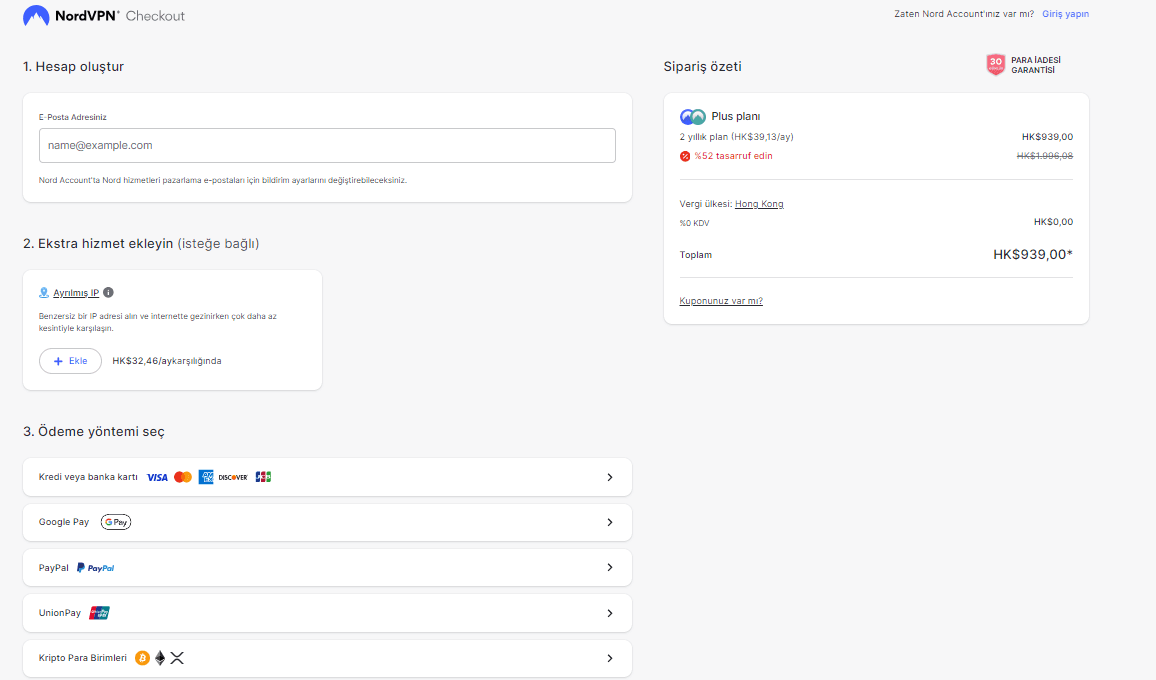The width and height of the screenshot is (1156, 680).
Task: Open the Giriş yapın login link
Action: (1065, 15)
